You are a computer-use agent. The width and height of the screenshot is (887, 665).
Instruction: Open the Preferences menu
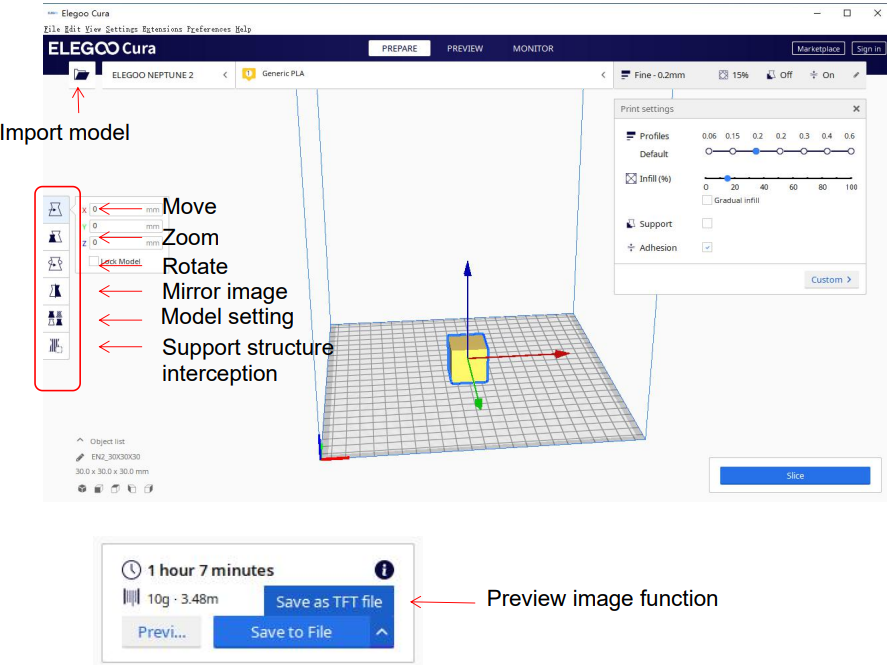(x=209, y=29)
